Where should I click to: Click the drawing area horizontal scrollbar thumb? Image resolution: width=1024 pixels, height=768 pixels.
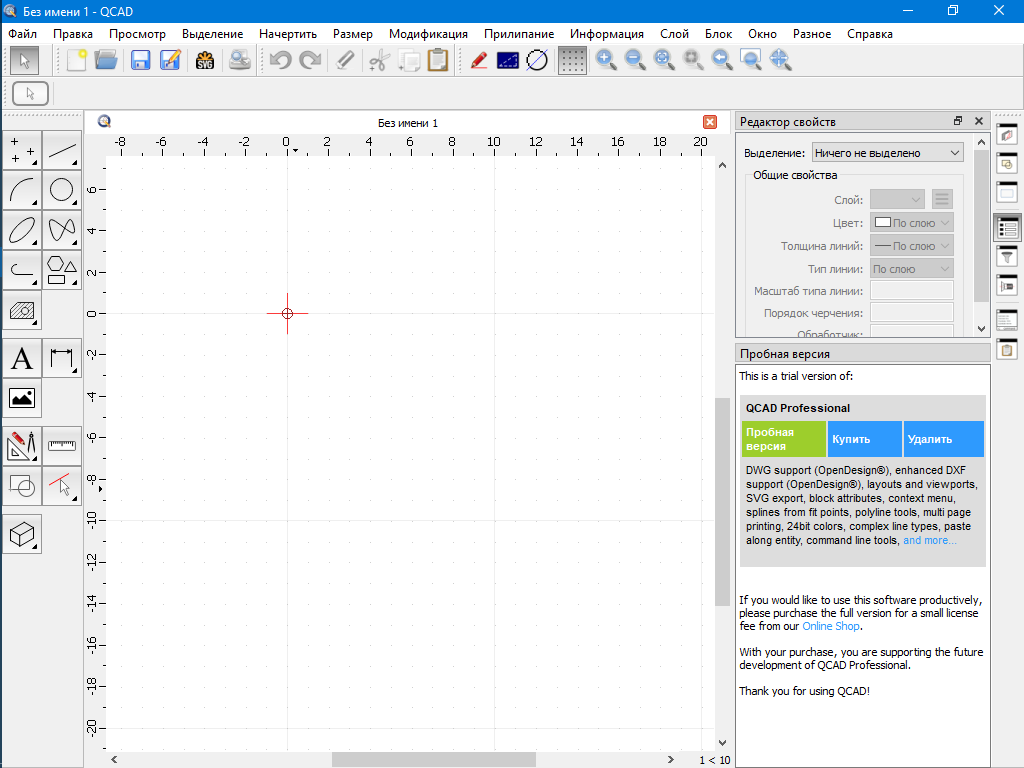pyautogui.click(x=434, y=760)
